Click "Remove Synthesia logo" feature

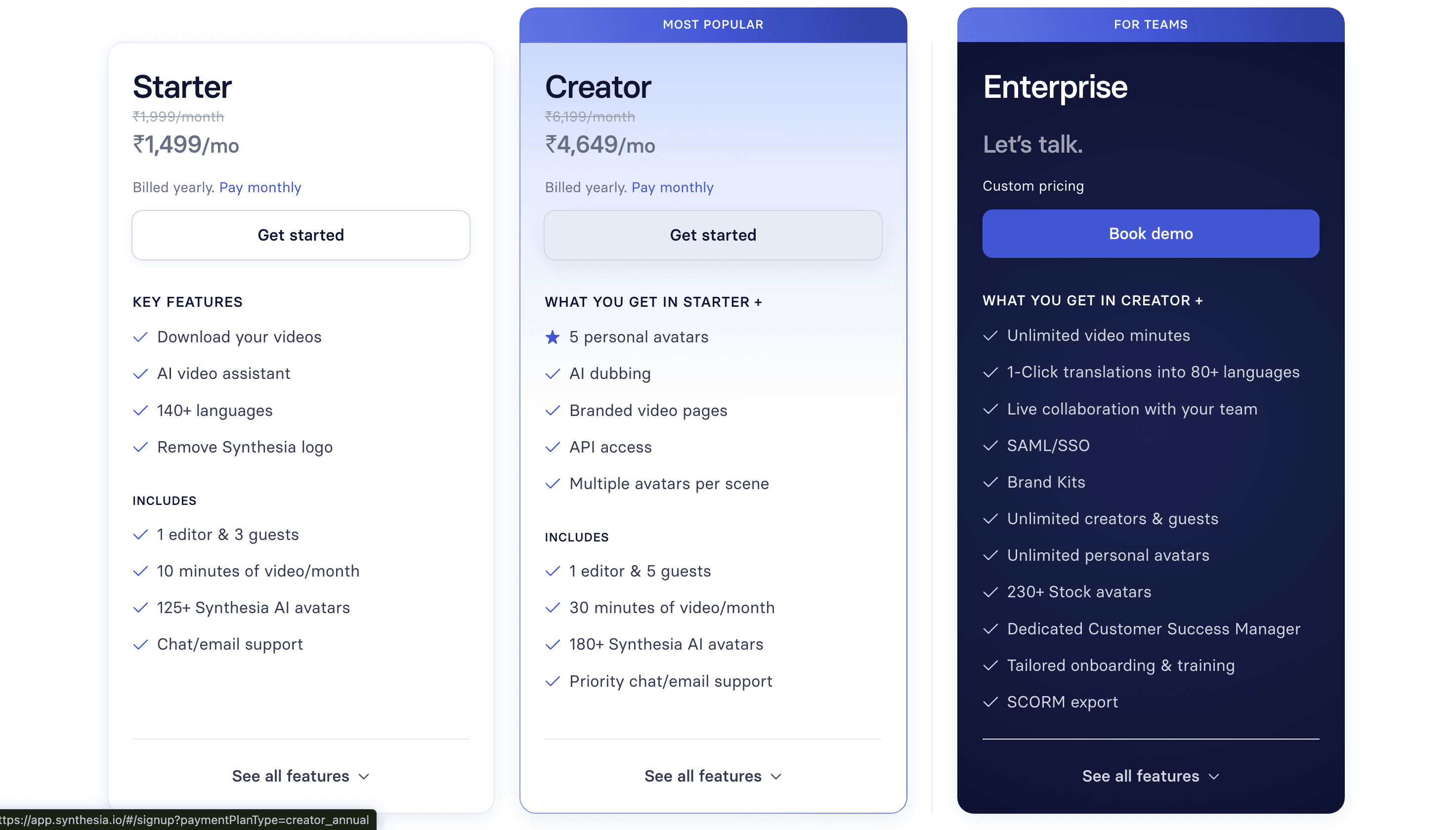tap(245, 448)
